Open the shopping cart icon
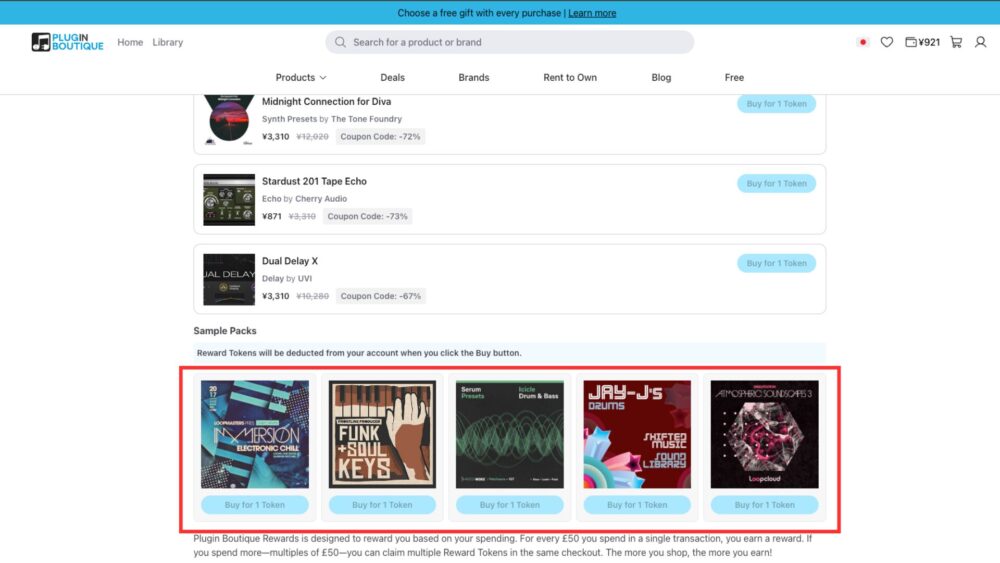Screen dimensions: 1000x563 956,42
